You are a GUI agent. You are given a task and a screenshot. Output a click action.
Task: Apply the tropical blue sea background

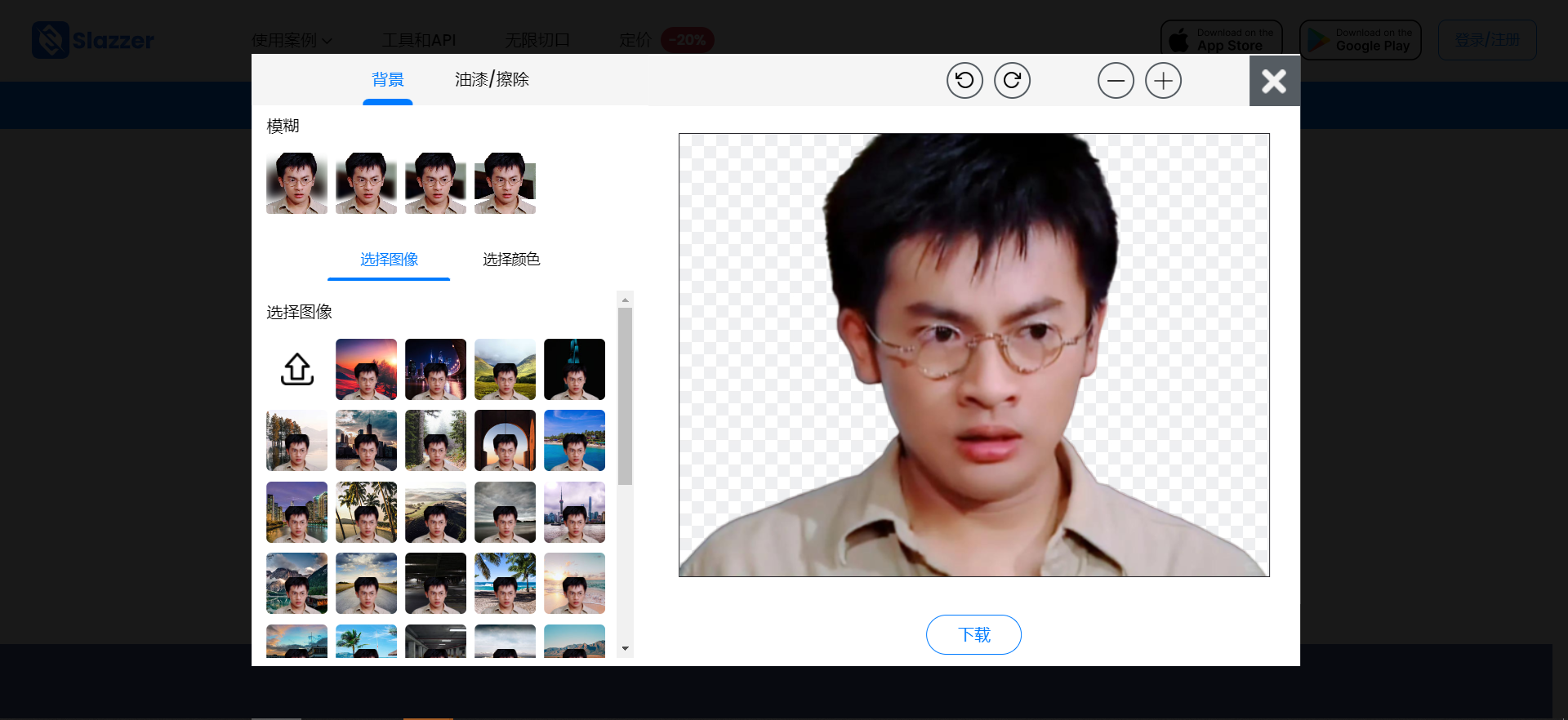click(574, 441)
